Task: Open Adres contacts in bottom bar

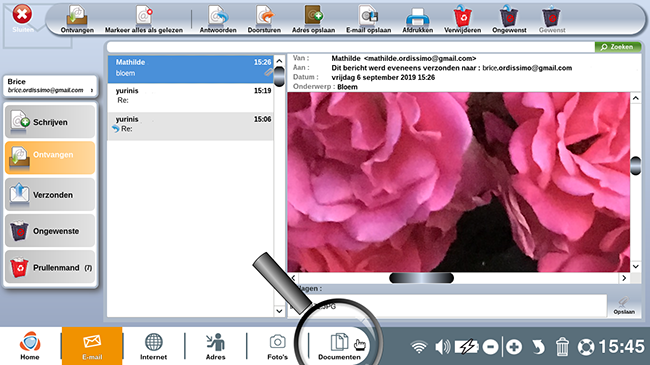Action: pyautogui.click(x=216, y=346)
